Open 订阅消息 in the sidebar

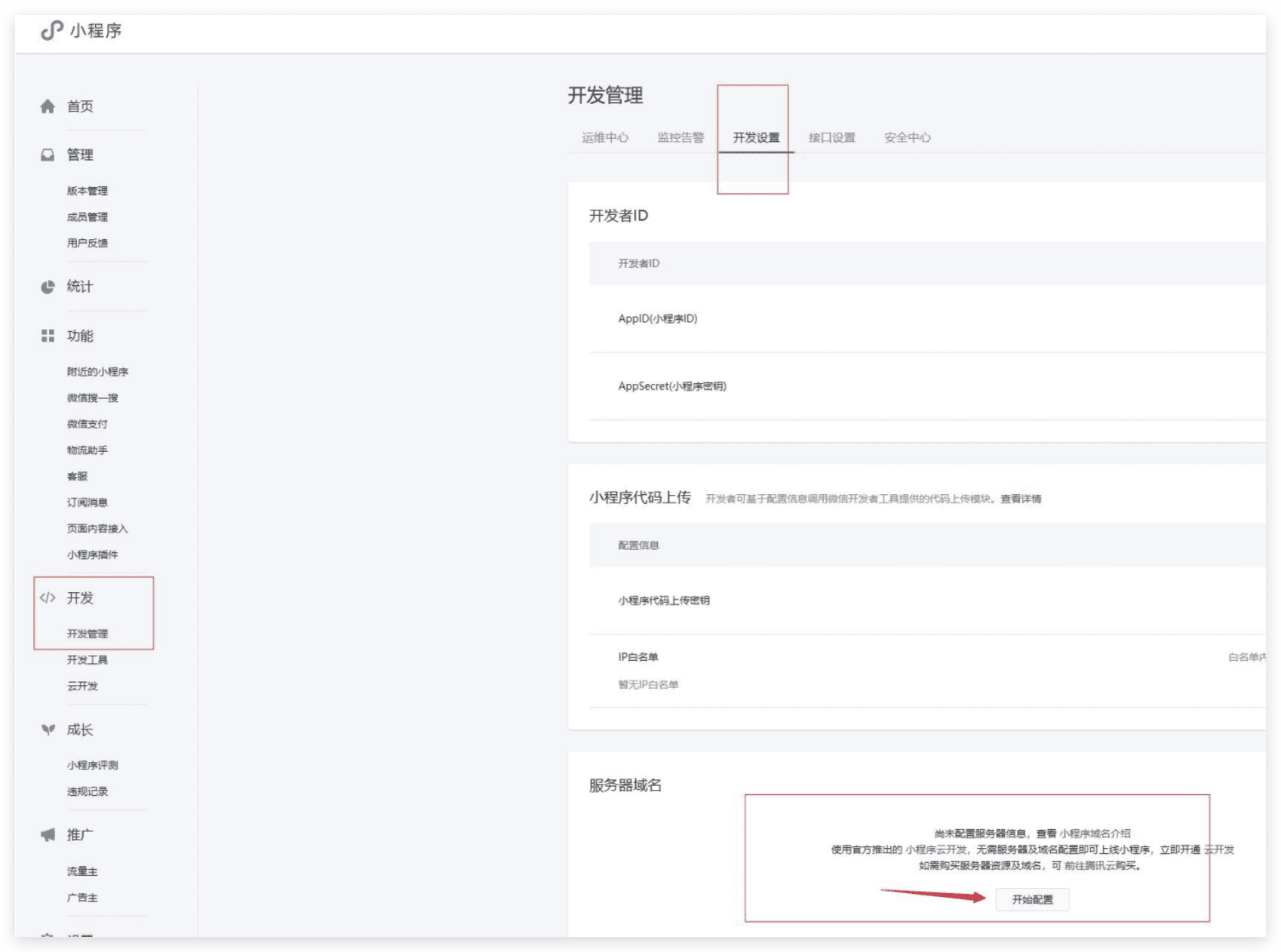pos(88,502)
